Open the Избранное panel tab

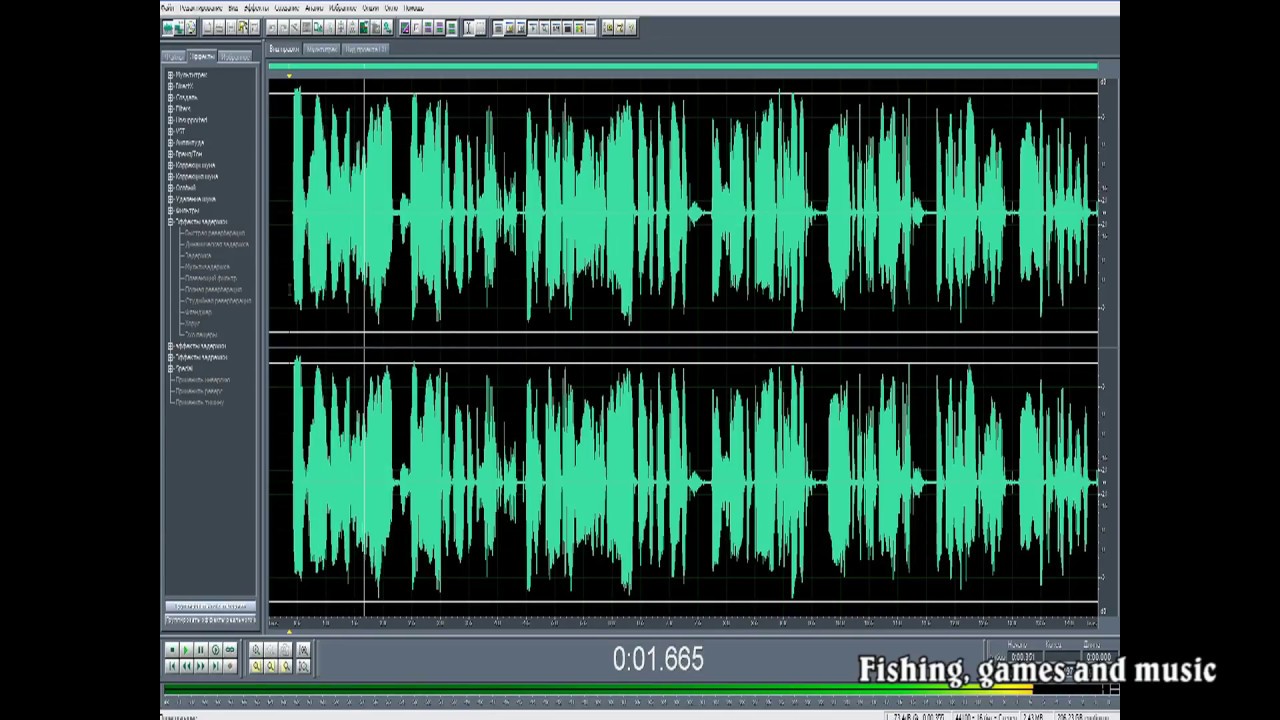(236, 57)
